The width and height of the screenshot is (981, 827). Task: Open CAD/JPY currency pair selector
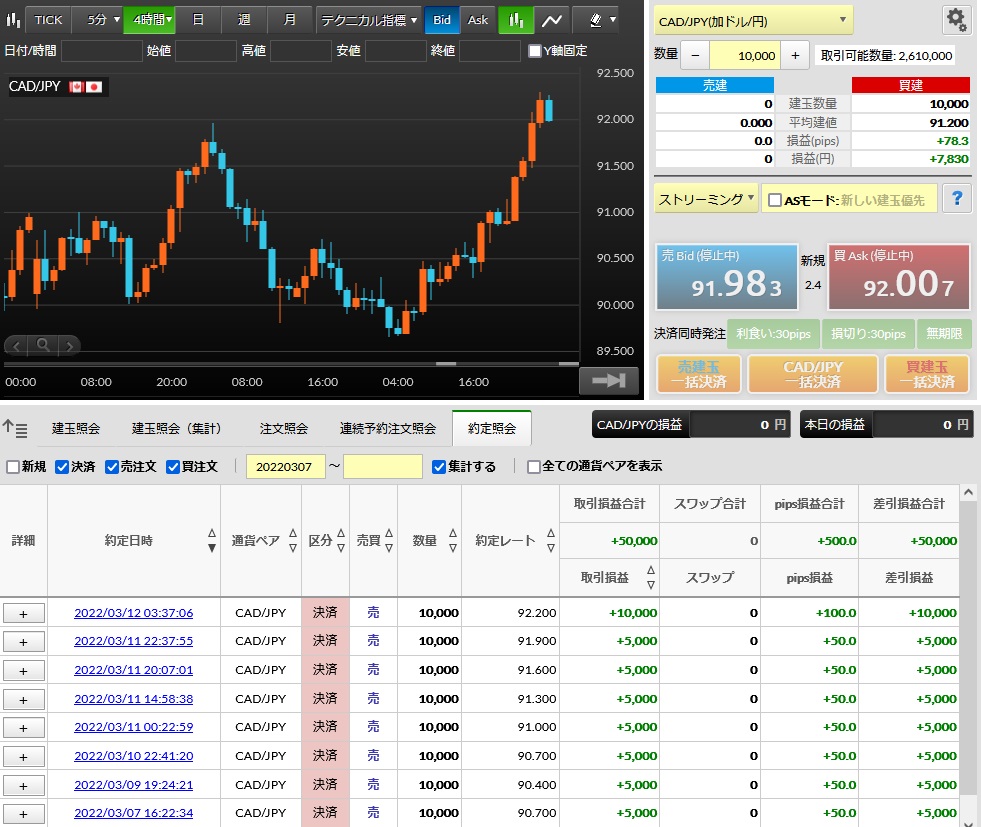pyautogui.click(x=753, y=21)
